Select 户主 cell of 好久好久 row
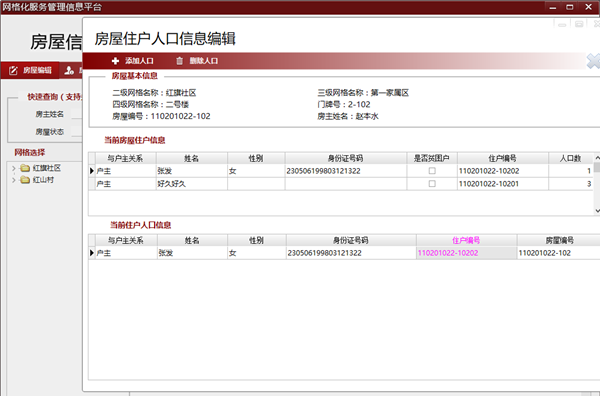This screenshot has height=396, width=600. pos(126,184)
